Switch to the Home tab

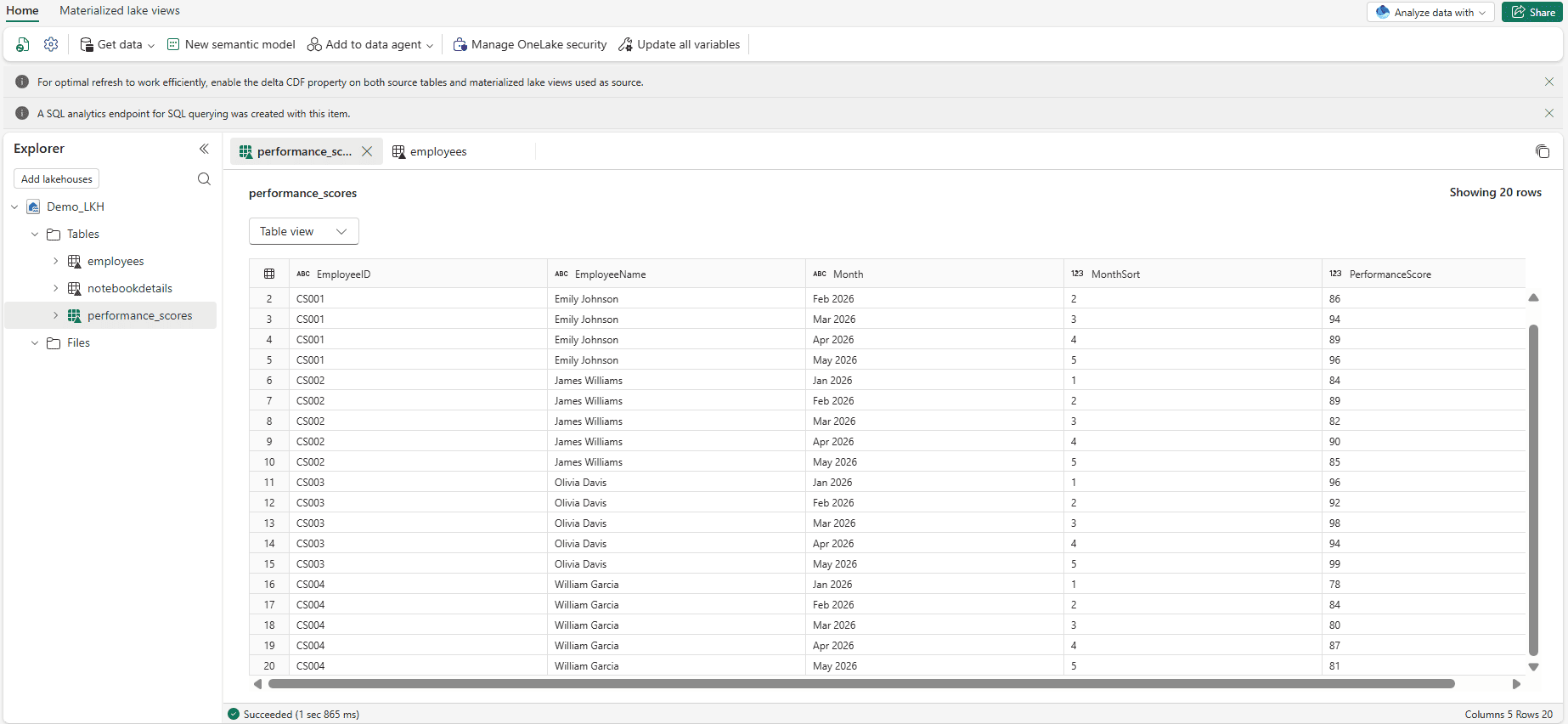(23, 10)
